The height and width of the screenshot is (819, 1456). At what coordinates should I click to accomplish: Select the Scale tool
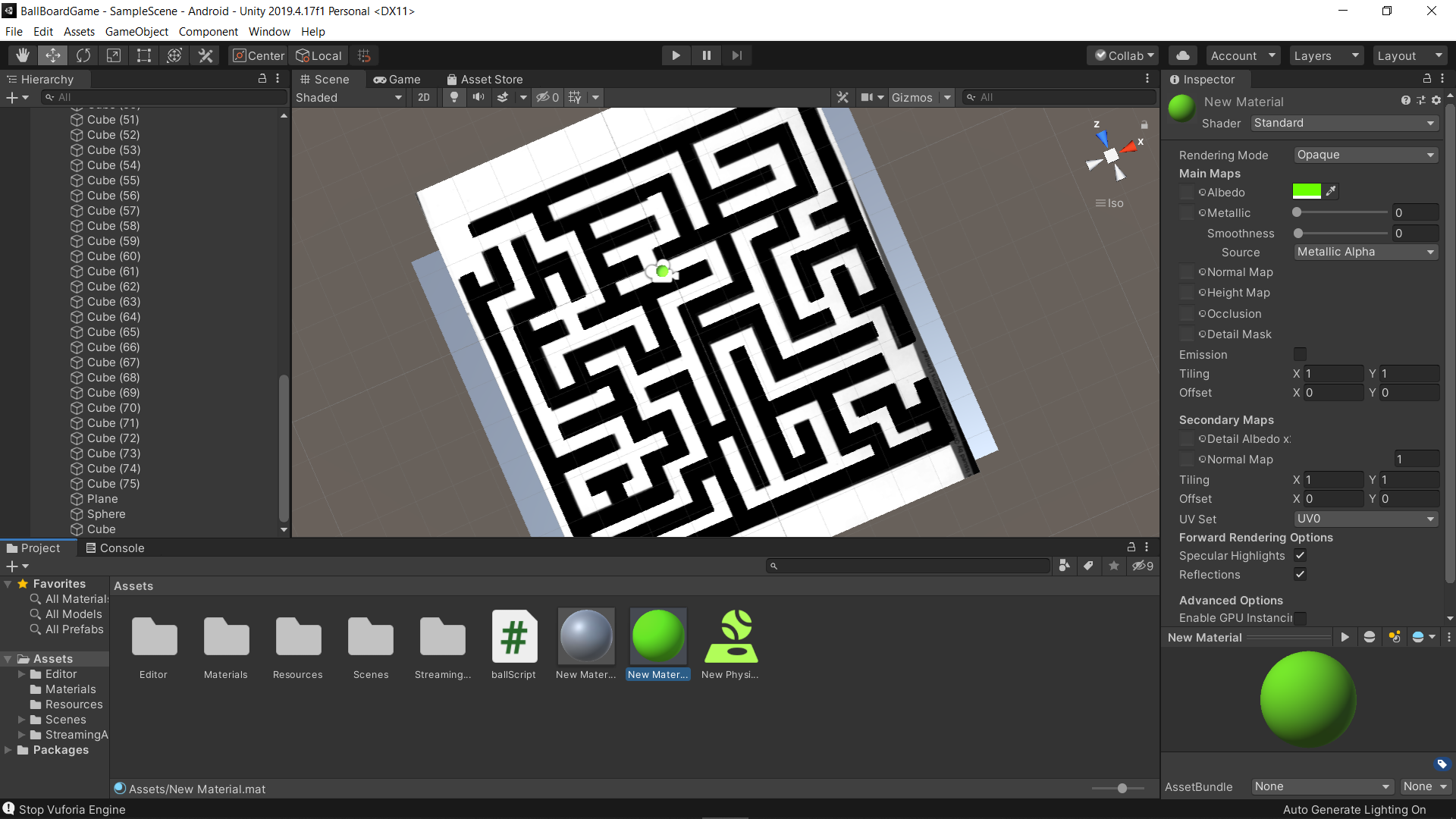coord(114,55)
